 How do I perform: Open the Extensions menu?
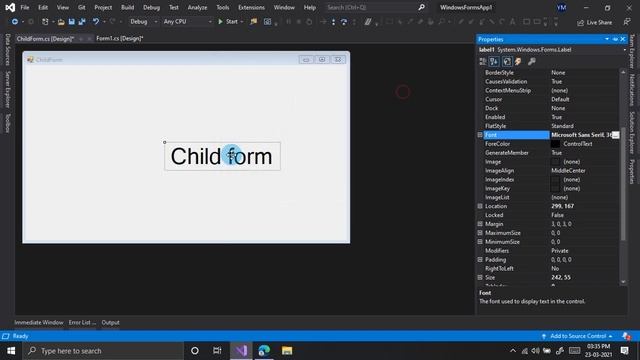tap(251, 7)
